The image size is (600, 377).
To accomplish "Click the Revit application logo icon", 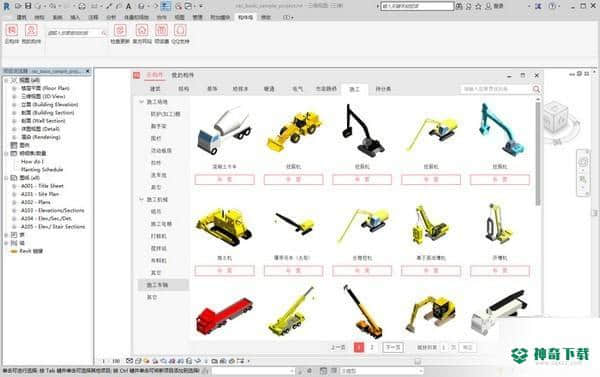I will click(x=7, y=6).
